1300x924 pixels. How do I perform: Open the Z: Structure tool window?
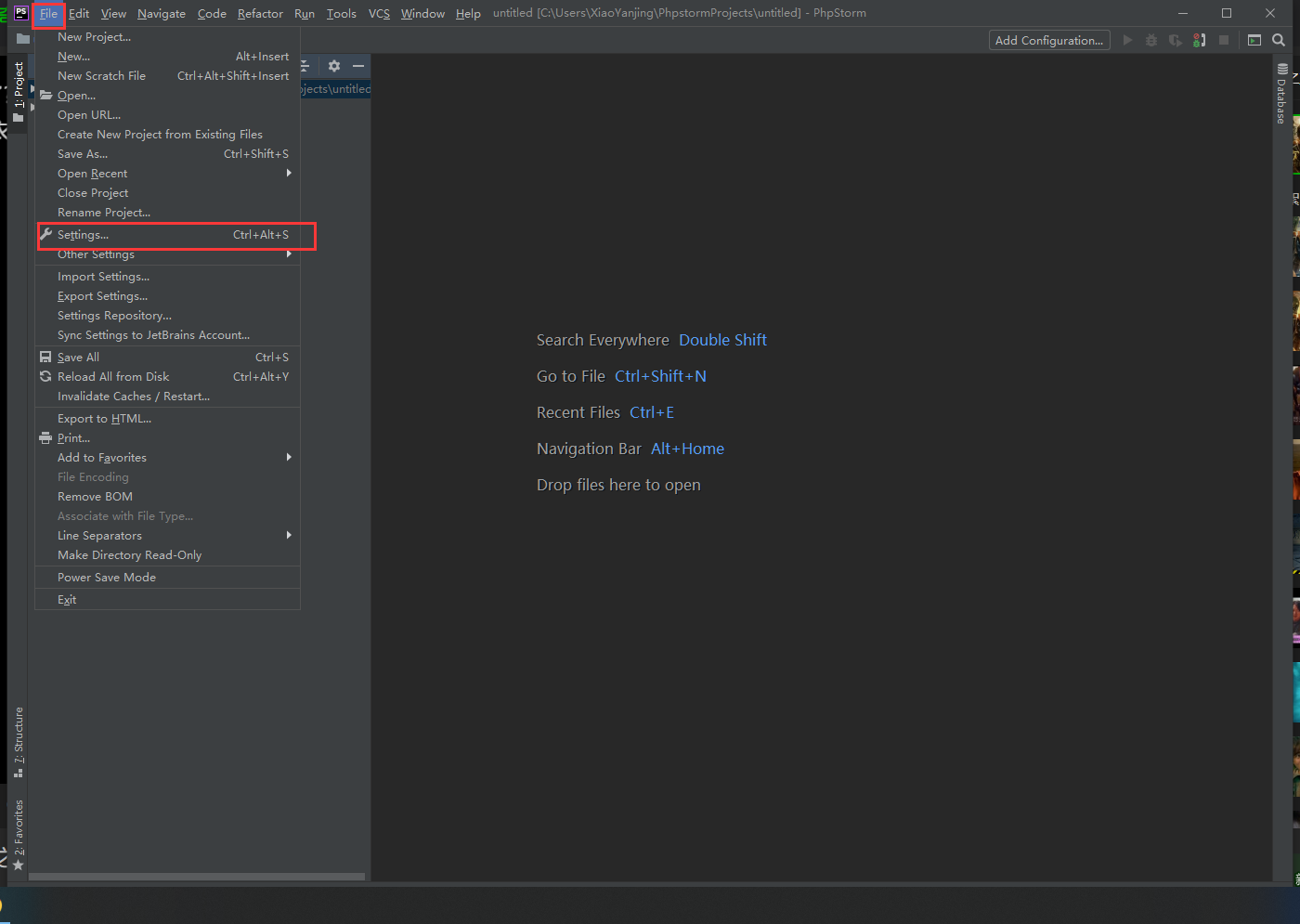[x=19, y=742]
